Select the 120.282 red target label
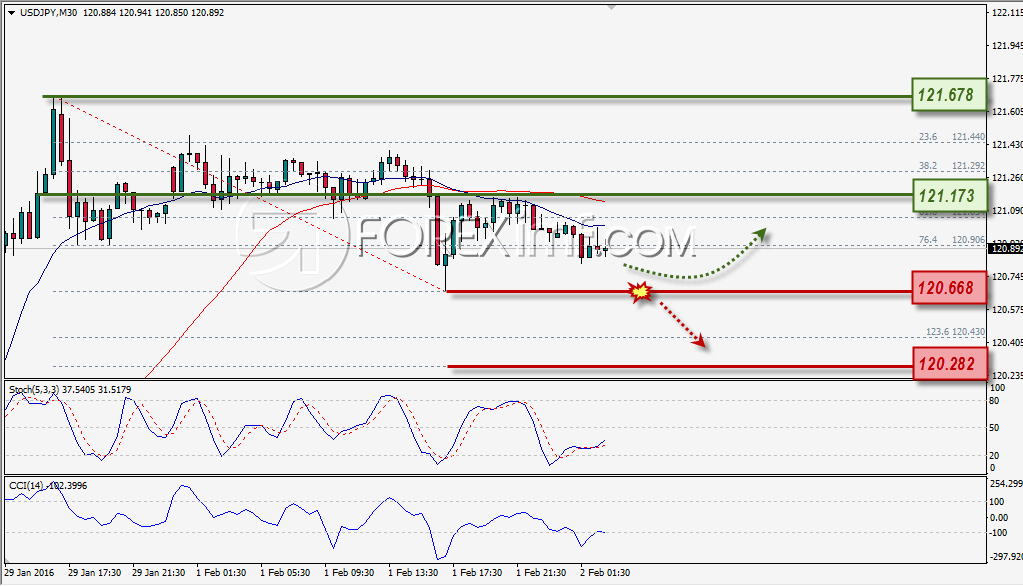The image size is (1023, 586). (x=949, y=363)
